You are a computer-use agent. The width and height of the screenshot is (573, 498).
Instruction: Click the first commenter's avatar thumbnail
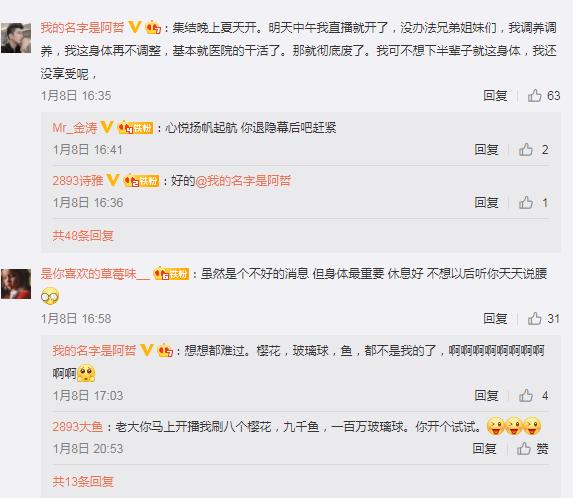(16, 38)
